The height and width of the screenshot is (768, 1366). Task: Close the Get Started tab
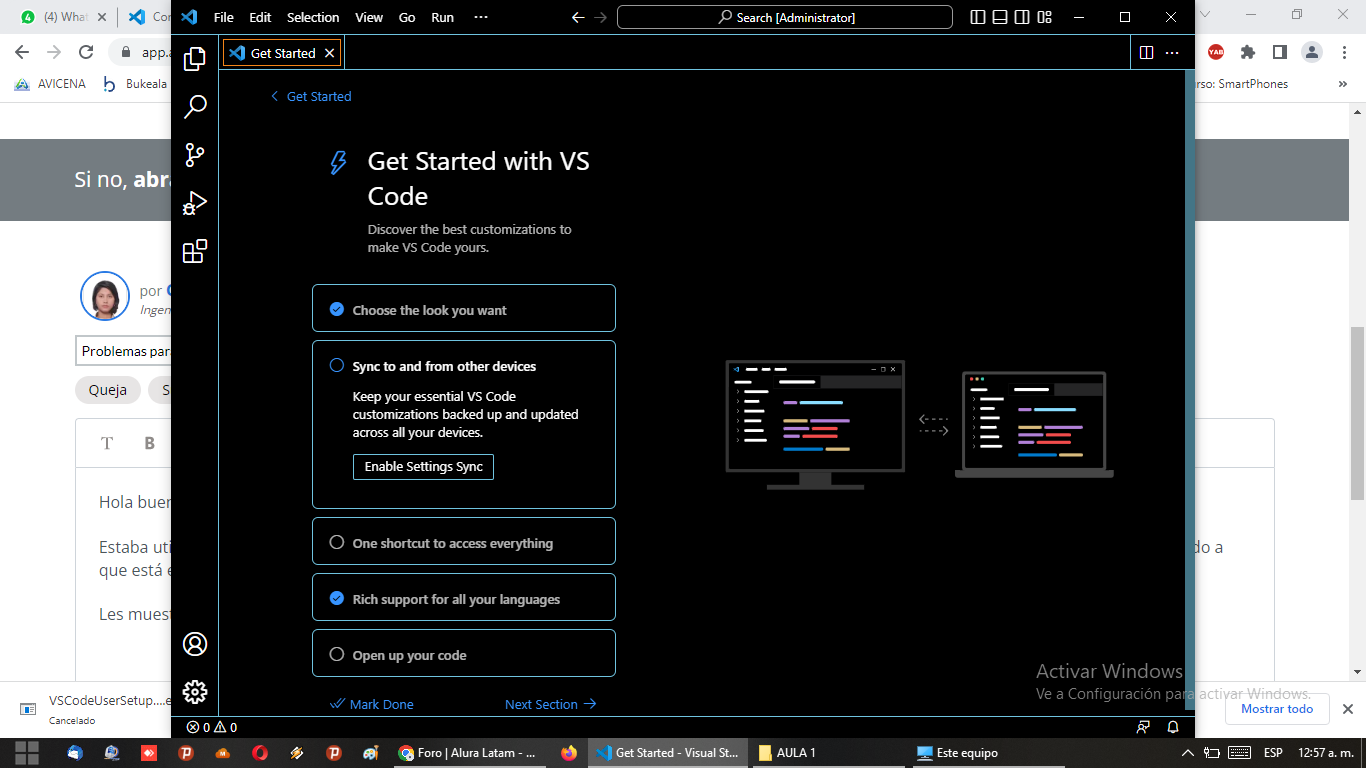330,53
